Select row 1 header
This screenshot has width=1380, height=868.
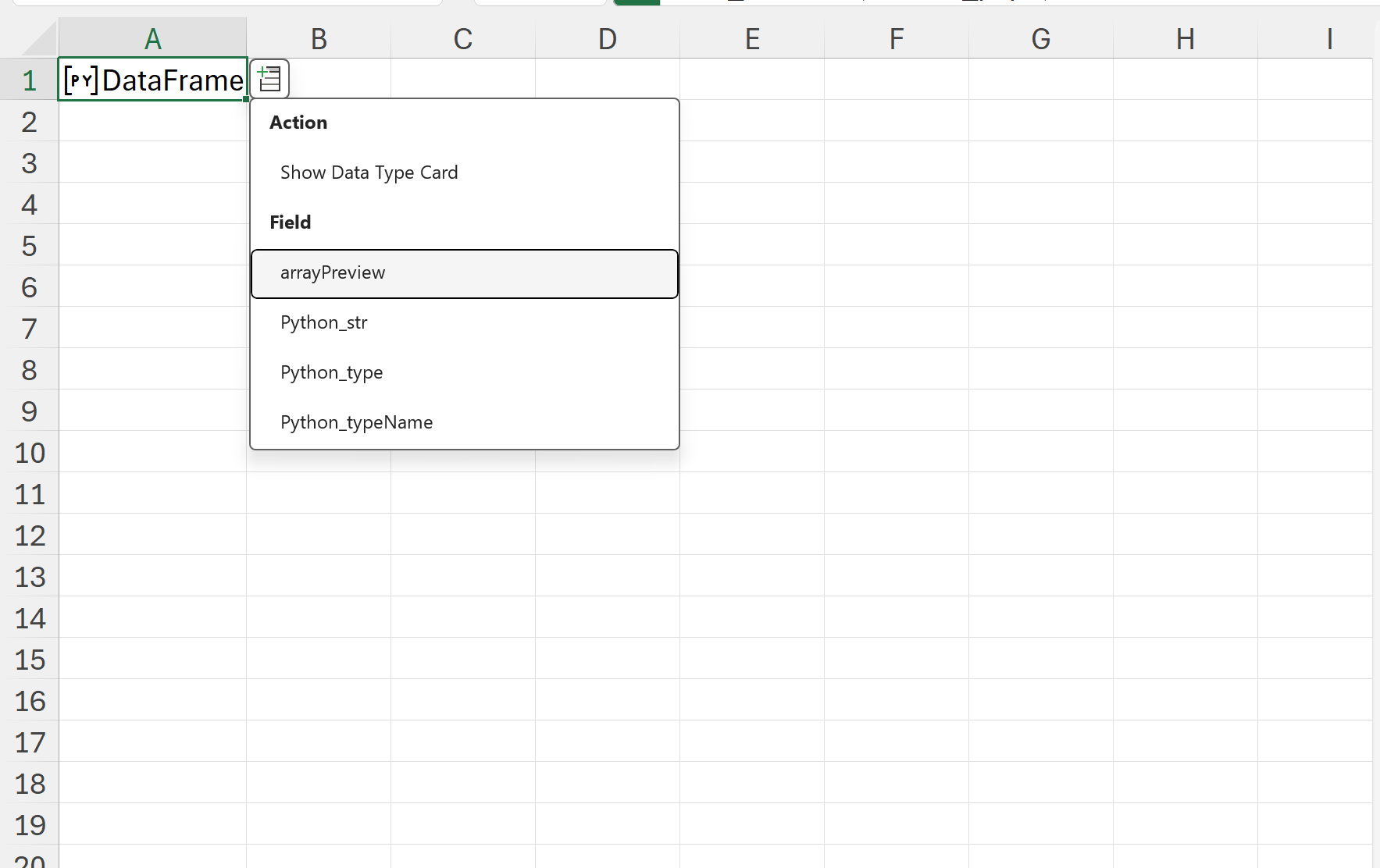click(30, 80)
